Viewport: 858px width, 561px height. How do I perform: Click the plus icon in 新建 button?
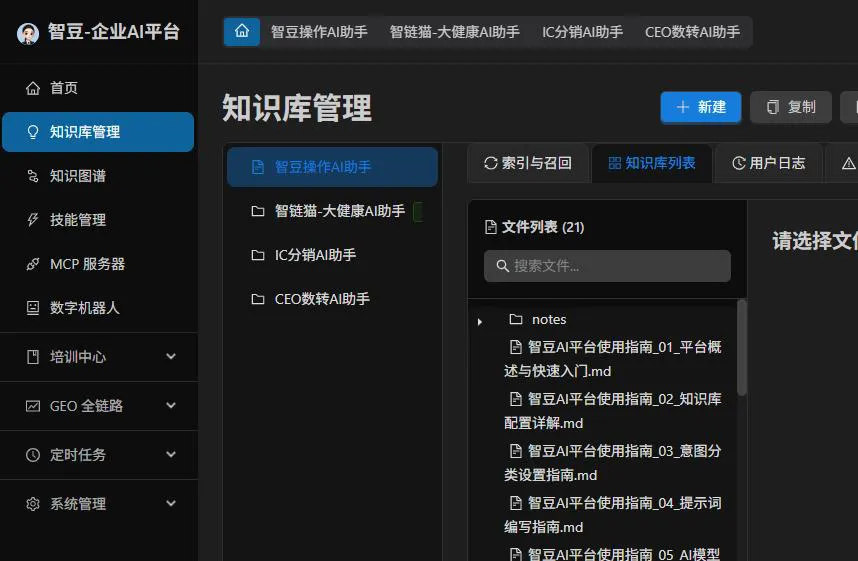(x=682, y=107)
